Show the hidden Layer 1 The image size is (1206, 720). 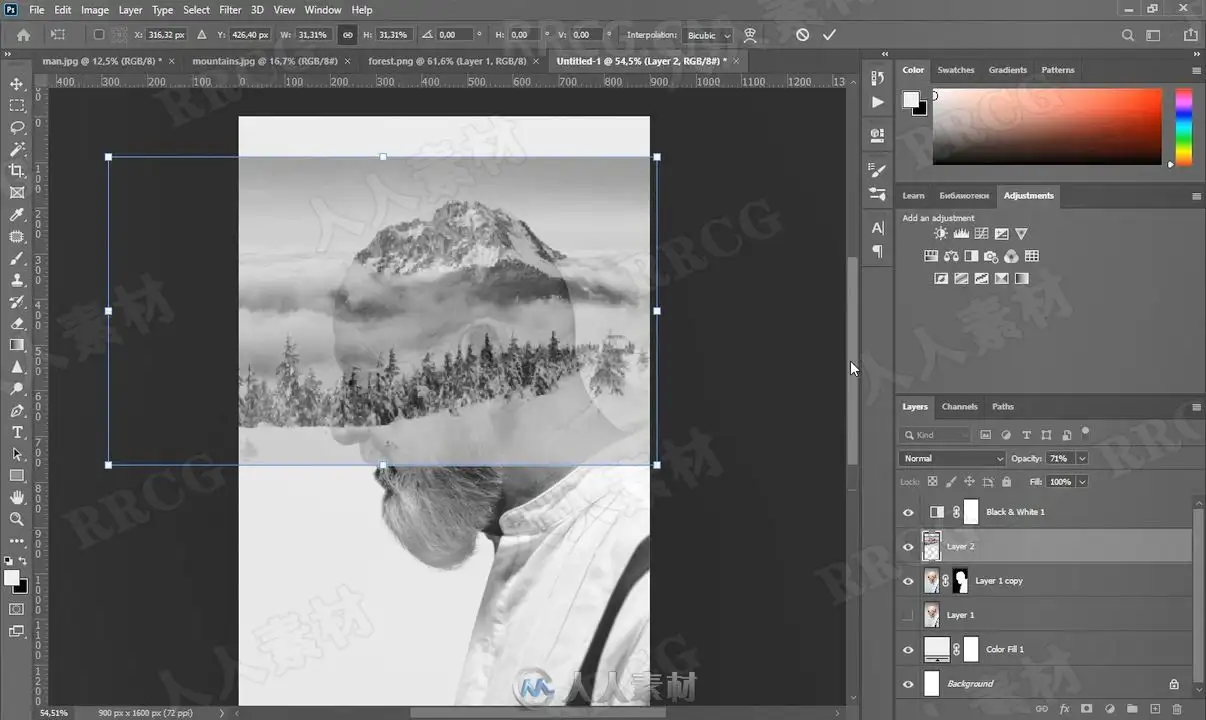click(908, 615)
